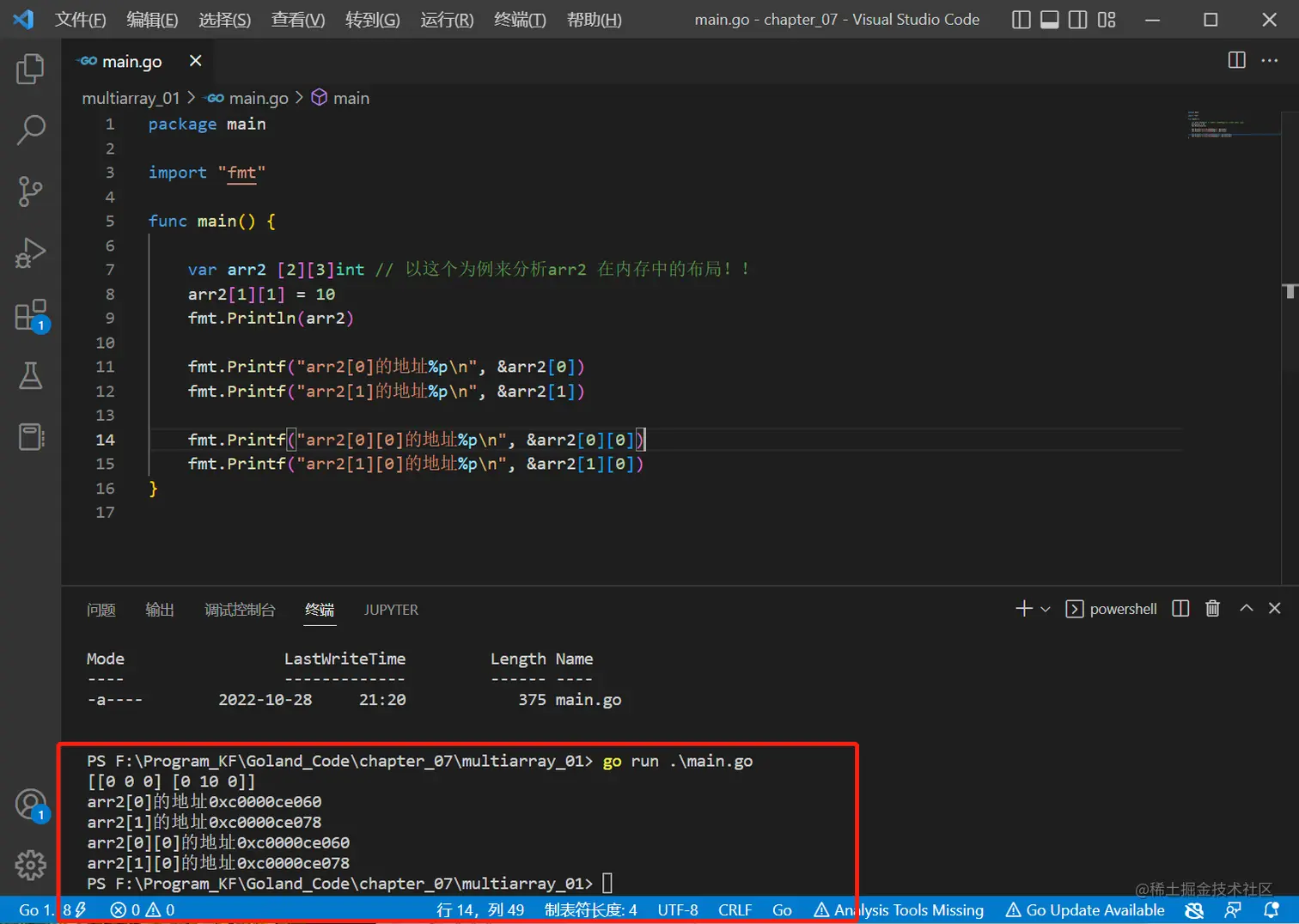This screenshot has width=1299, height=924.
Task: Open notifications bell in status bar
Action: click(x=1272, y=910)
